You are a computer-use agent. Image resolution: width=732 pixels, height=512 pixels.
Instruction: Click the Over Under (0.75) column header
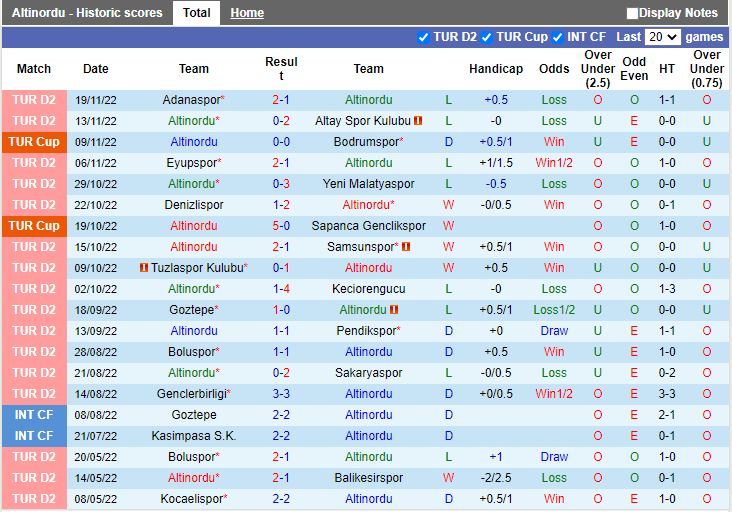pos(707,69)
